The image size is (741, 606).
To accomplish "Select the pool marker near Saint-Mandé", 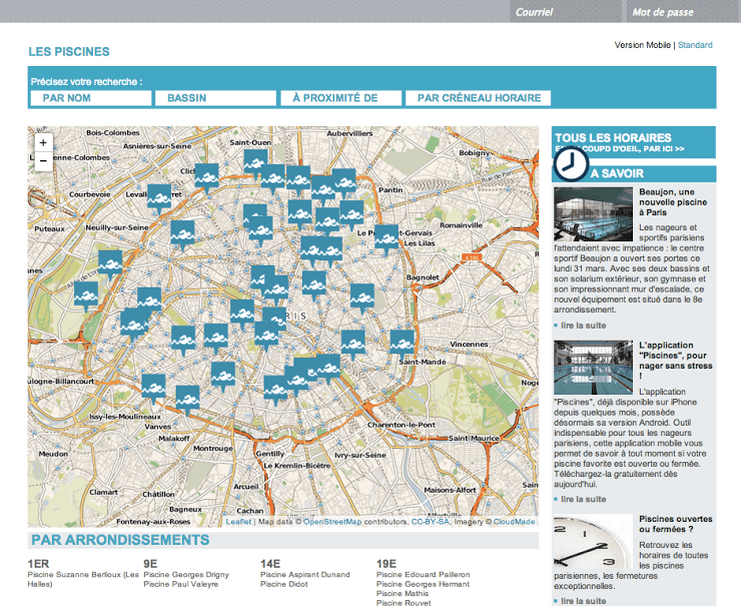I will coord(402,342).
